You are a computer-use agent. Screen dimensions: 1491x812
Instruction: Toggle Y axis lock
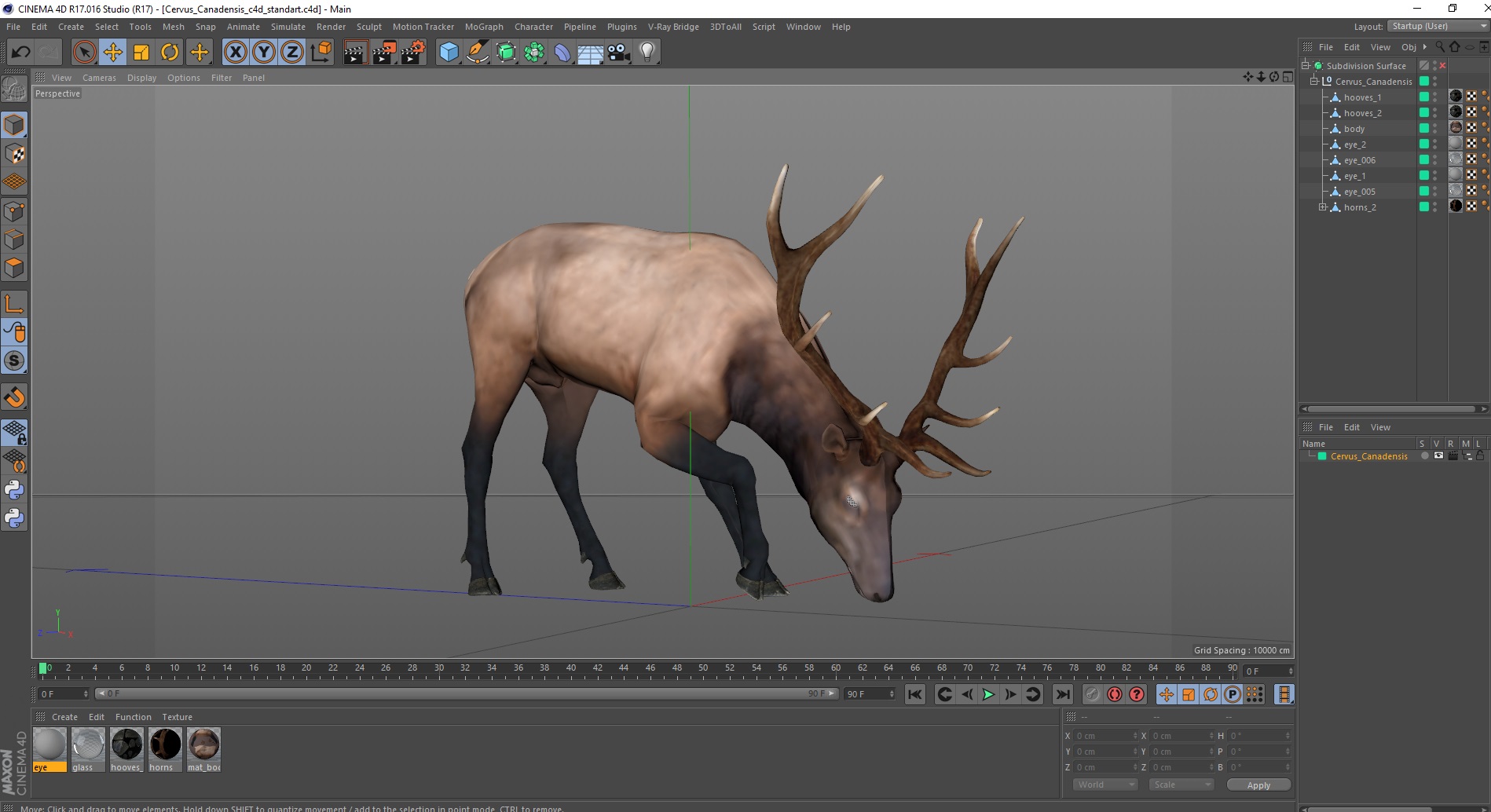click(264, 53)
